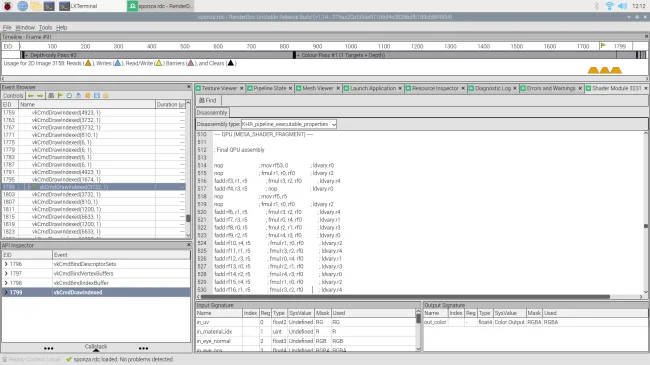Close the API Inspector panel
The height and width of the screenshot is (365, 650).
click(x=189, y=245)
